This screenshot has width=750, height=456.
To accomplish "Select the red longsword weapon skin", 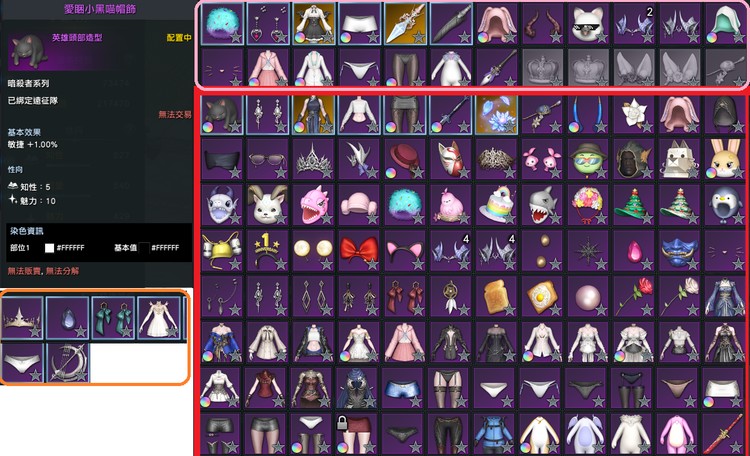I will point(726,434).
